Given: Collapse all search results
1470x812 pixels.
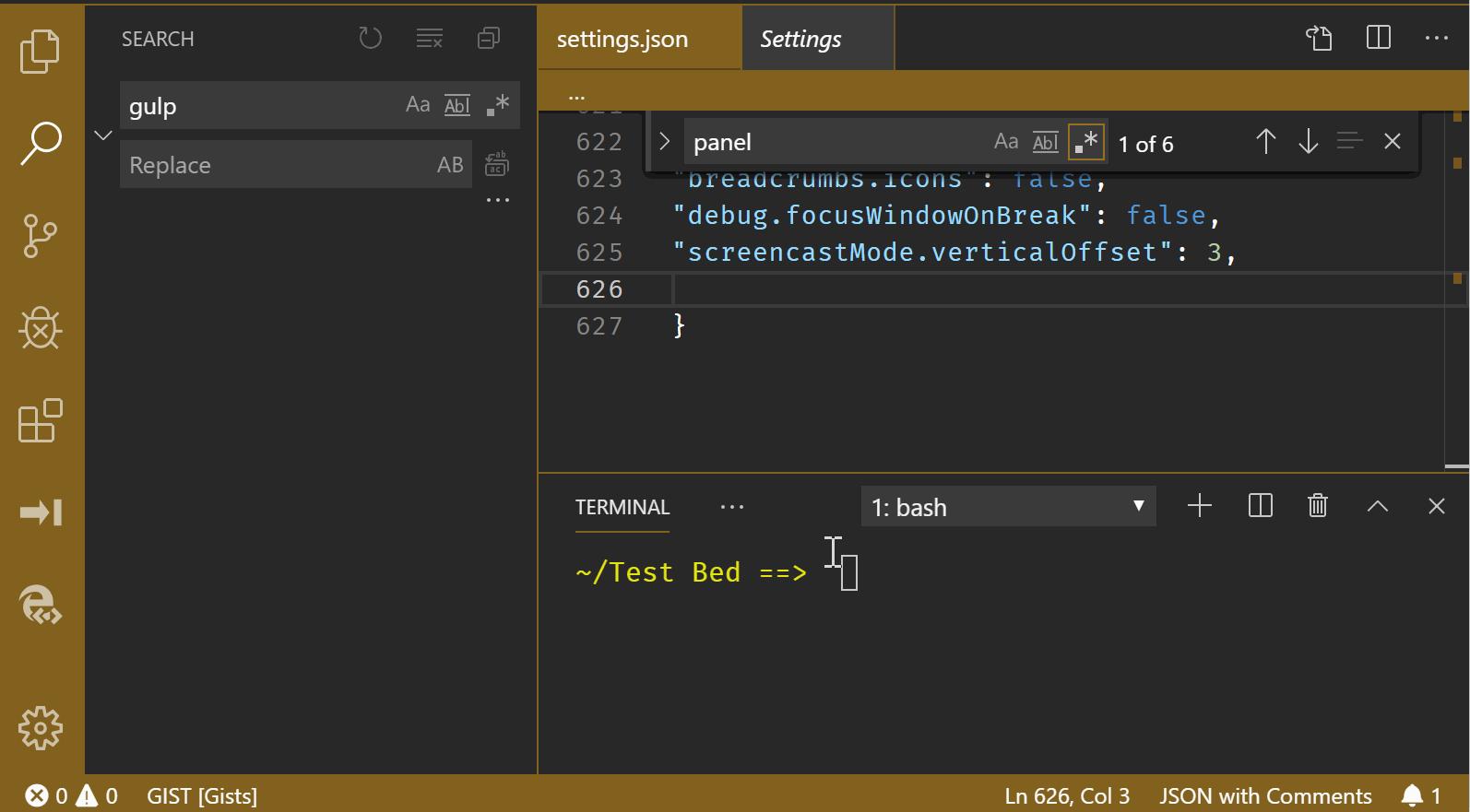Looking at the screenshot, I should pos(488,38).
